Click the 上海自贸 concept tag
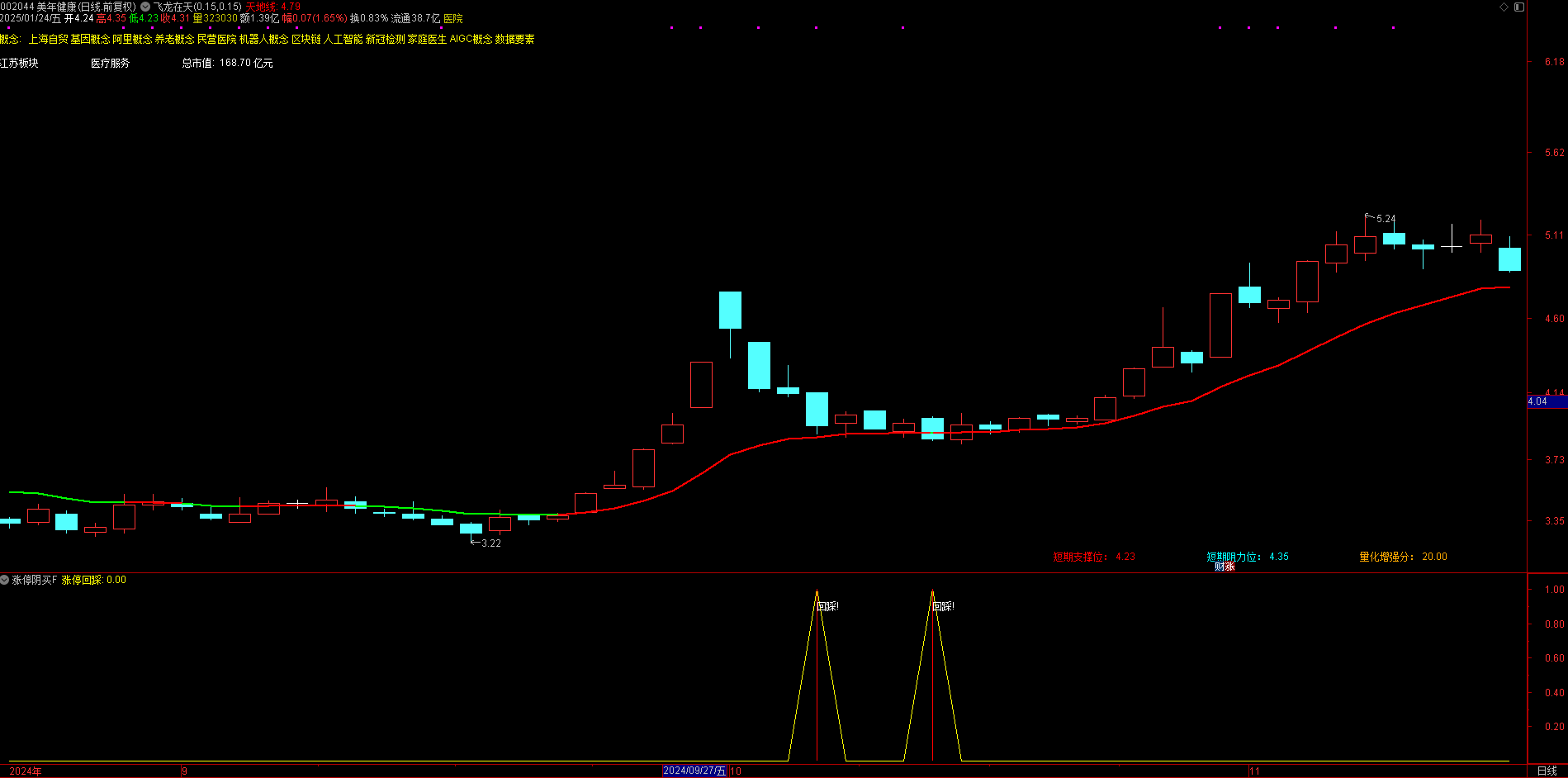The width and height of the screenshot is (1568, 778). pyautogui.click(x=48, y=39)
